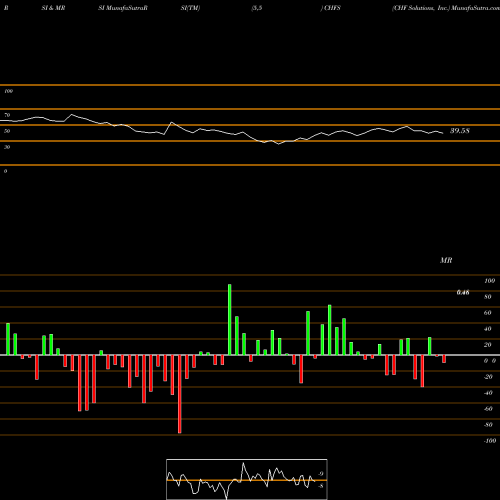Click the 70 level label on RSI axis
This screenshot has height=500, width=500.
point(7,115)
